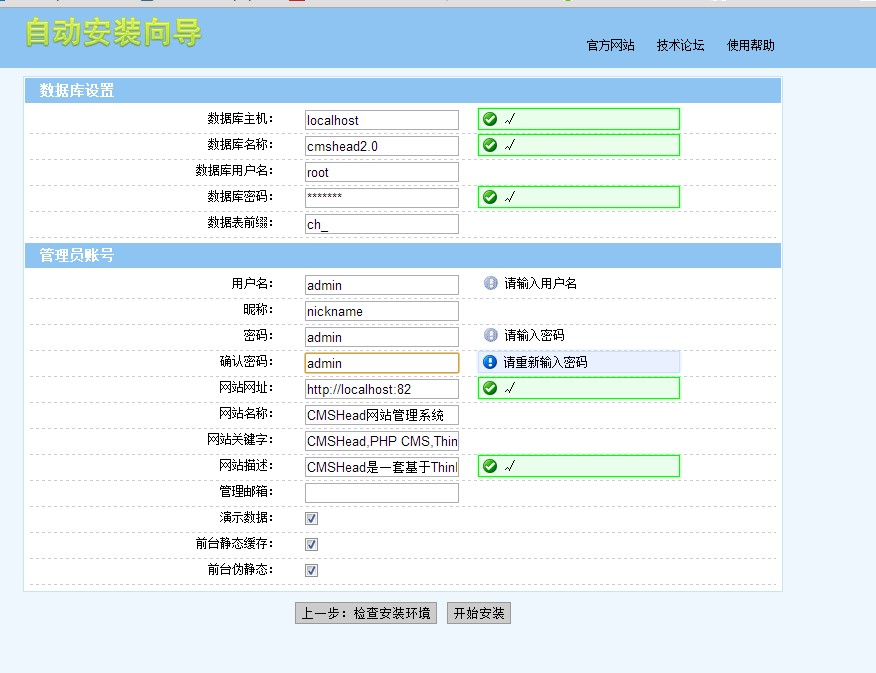Select the 数据表前缀 field with ch_
The height and width of the screenshot is (673, 876).
coord(381,224)
